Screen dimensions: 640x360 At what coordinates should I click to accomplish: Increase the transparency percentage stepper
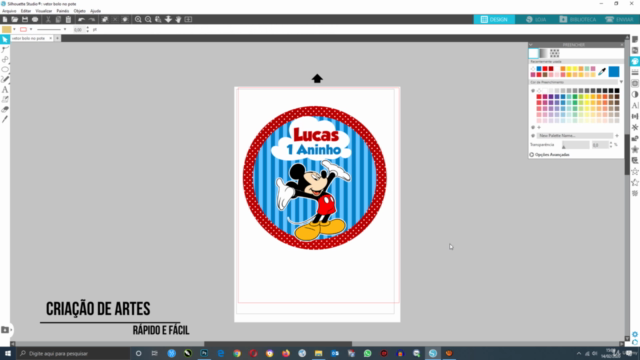[x=611, y=143]
